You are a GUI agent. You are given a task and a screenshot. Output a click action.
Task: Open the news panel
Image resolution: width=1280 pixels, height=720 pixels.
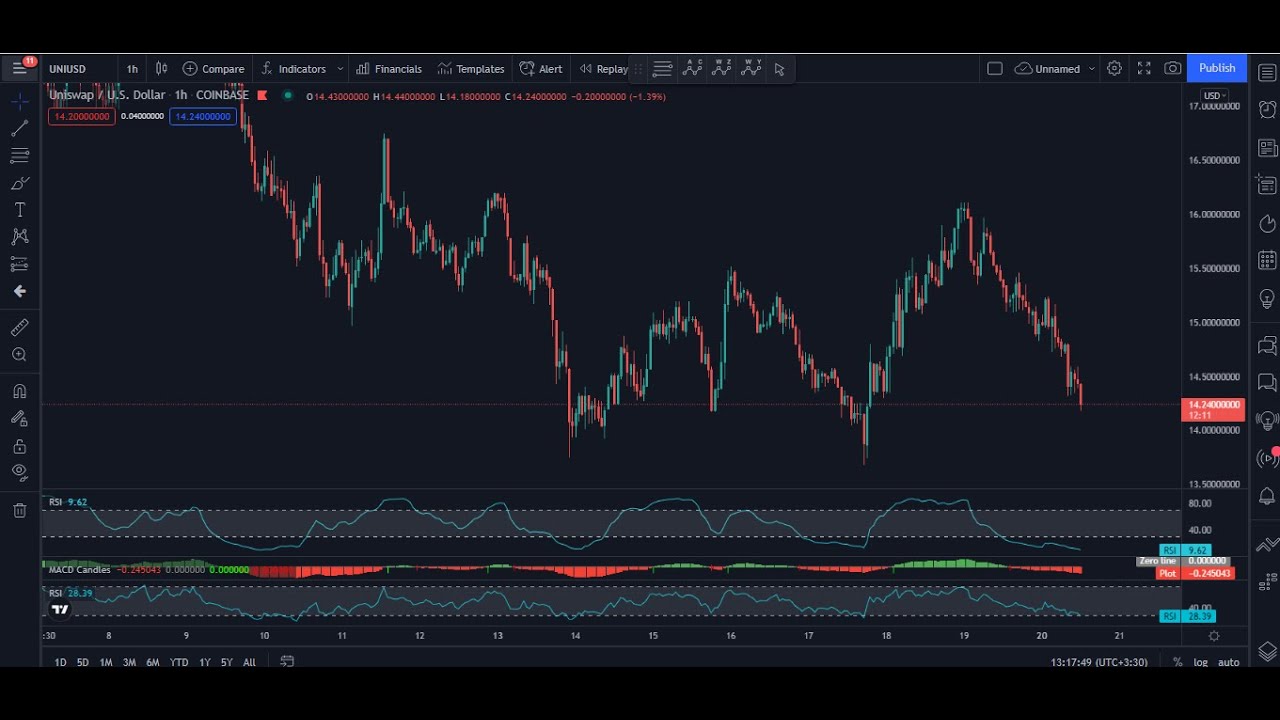[1267, 148]
